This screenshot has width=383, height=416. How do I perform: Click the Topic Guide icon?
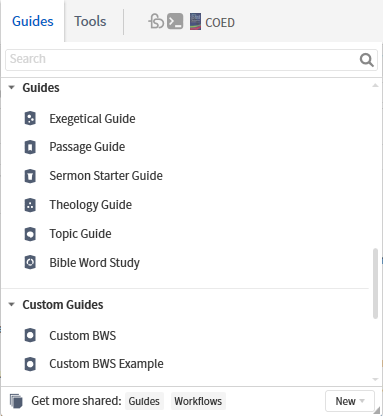coord(30,234)
